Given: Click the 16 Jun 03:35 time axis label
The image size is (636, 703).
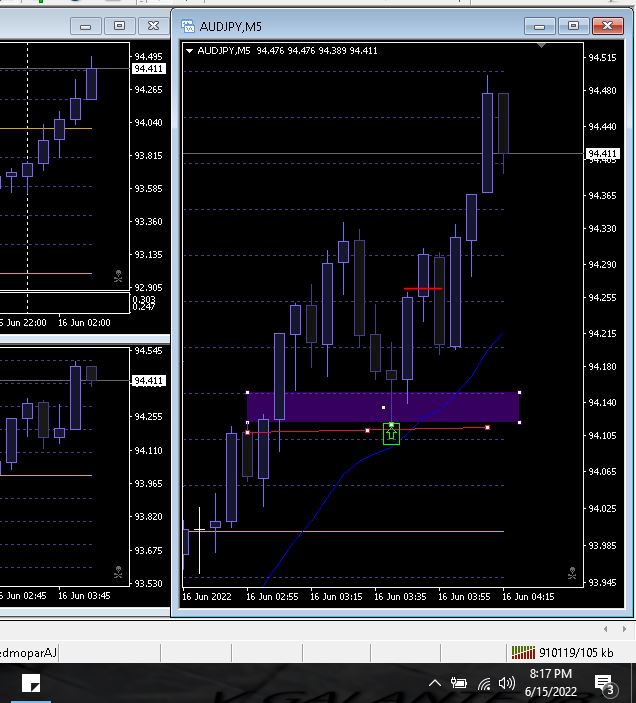Looking at the screenshot, I should point(400,597).
